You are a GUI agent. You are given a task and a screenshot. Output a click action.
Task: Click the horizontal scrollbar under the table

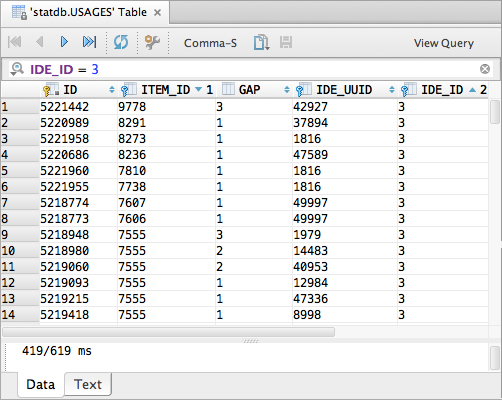168,332
